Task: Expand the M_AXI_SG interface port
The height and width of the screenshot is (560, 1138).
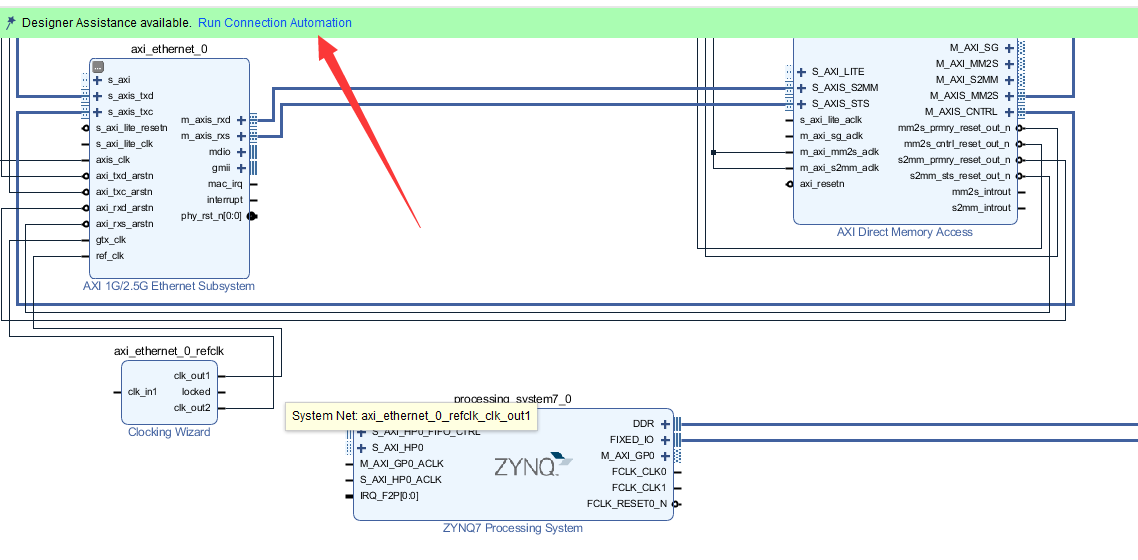Action: coord(1009,48)
